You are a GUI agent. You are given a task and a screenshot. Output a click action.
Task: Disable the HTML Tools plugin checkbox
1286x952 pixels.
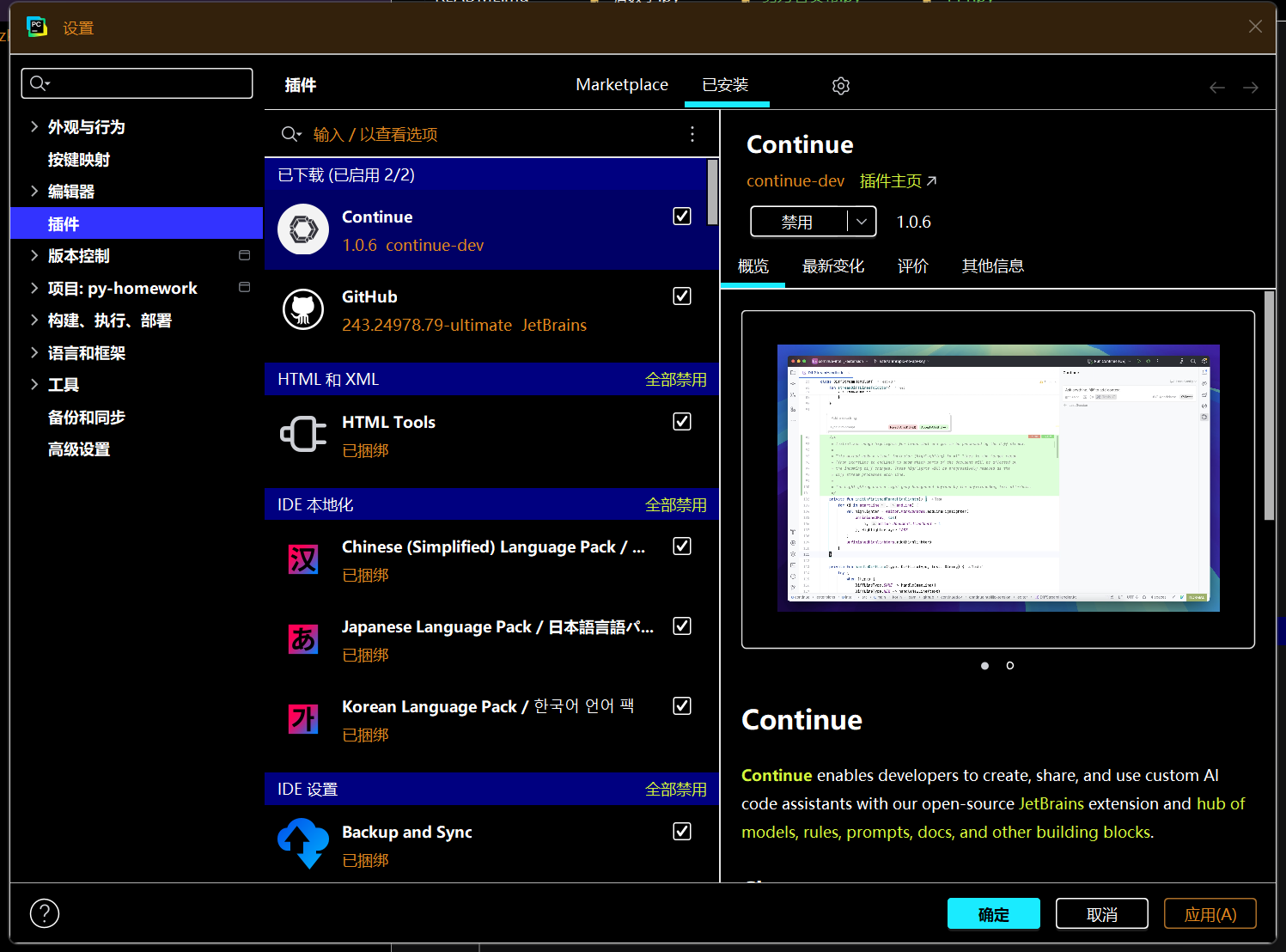(x=682, y=422)
